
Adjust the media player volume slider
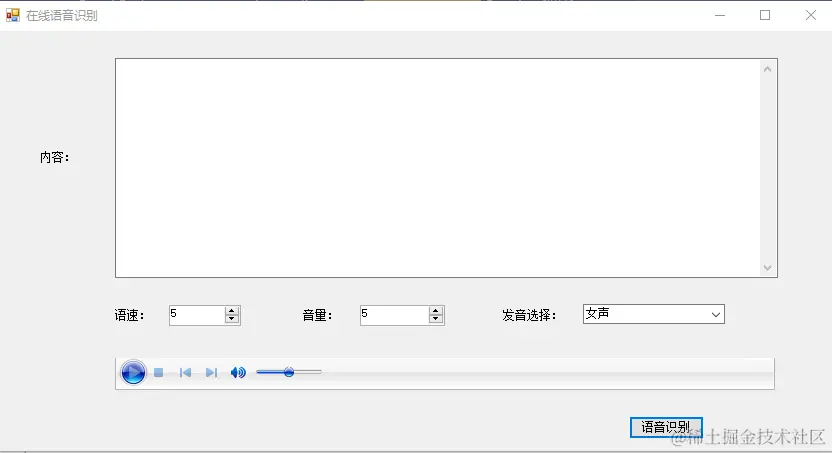pyautogui.click(x=289, y=372)
